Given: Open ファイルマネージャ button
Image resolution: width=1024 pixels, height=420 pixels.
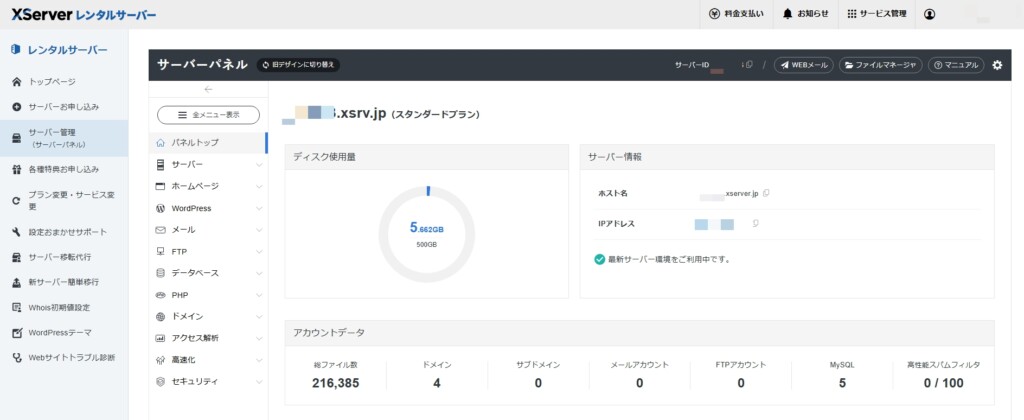Looking at the screenshot, I should click(x=880, y=65).
